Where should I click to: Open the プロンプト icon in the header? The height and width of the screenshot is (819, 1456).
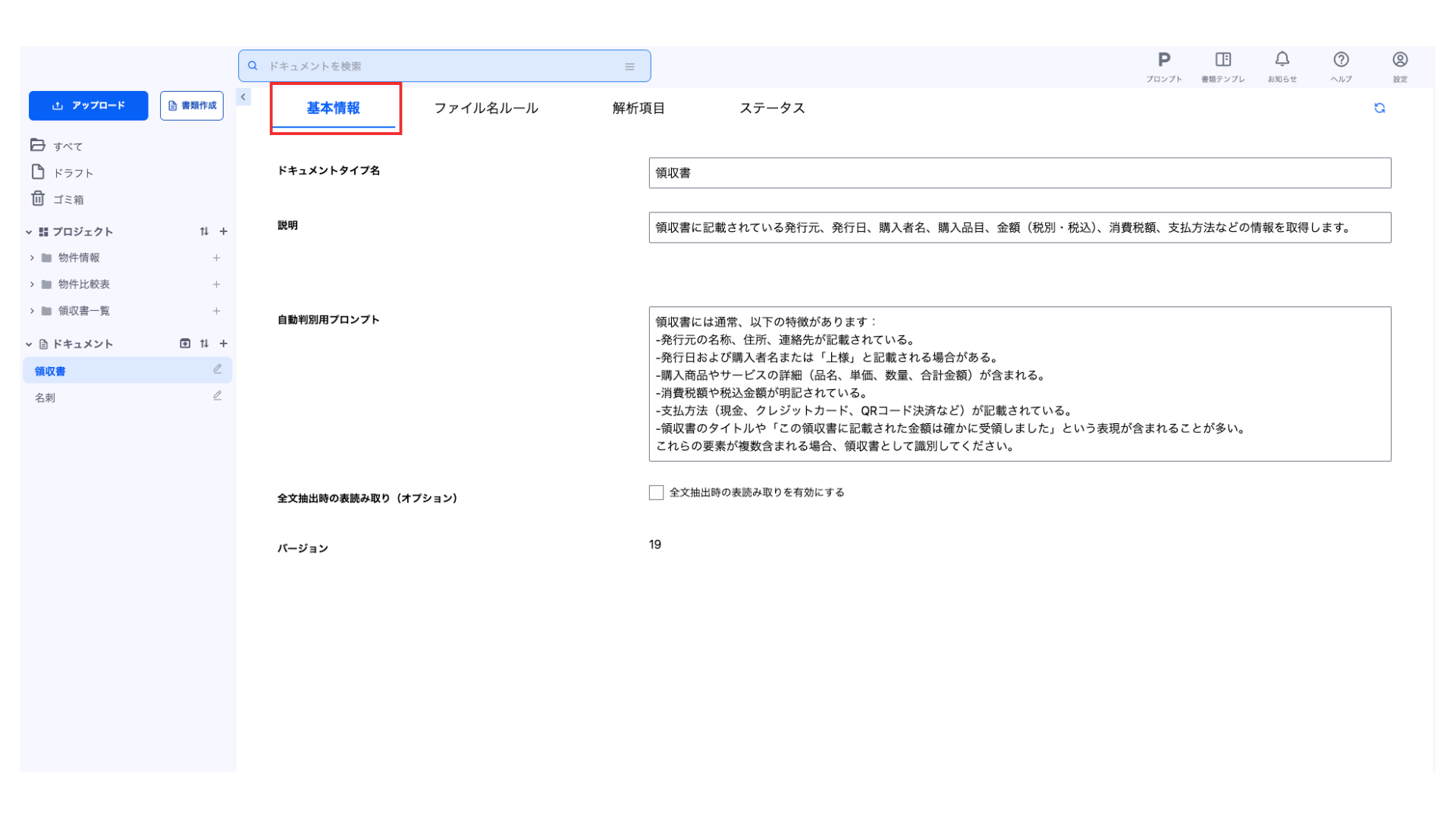tap(1163, 66)
